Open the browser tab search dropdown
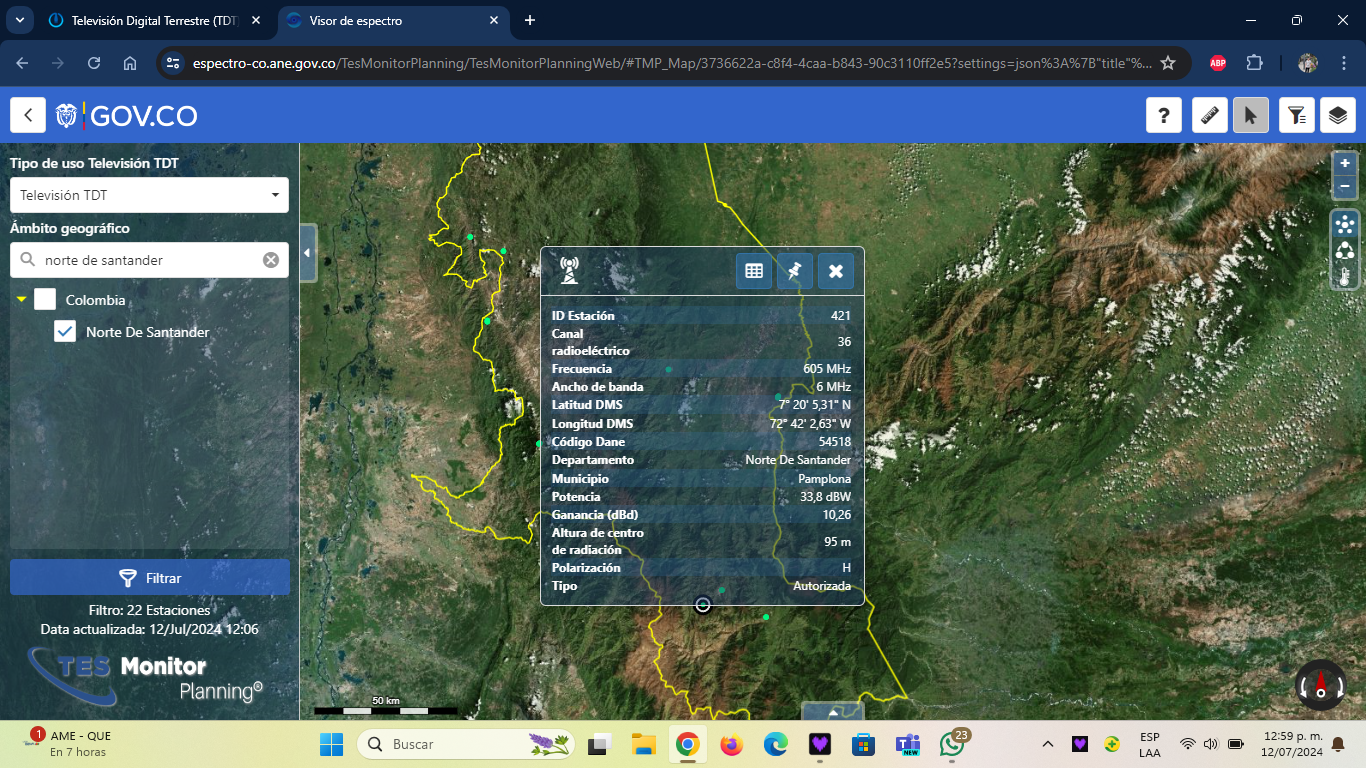Image resolution: width=1366 pixels, height=768 pixels. pyautogui.click(x=18, y=20)
